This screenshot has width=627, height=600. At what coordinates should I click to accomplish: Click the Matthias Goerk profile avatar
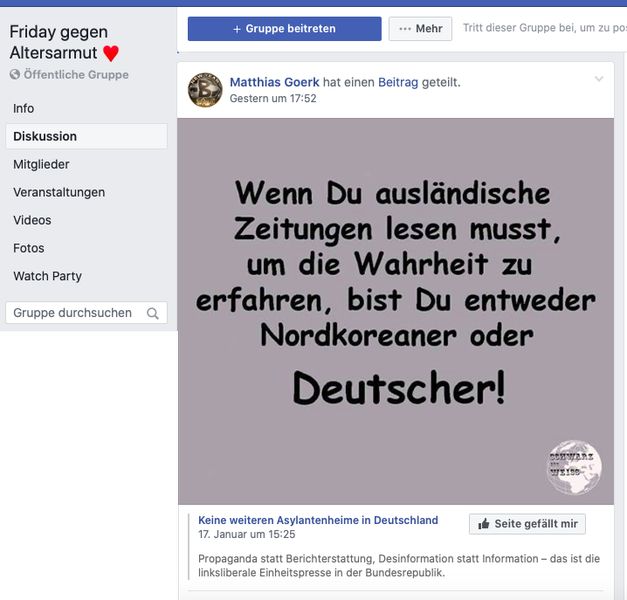[205, 90]
